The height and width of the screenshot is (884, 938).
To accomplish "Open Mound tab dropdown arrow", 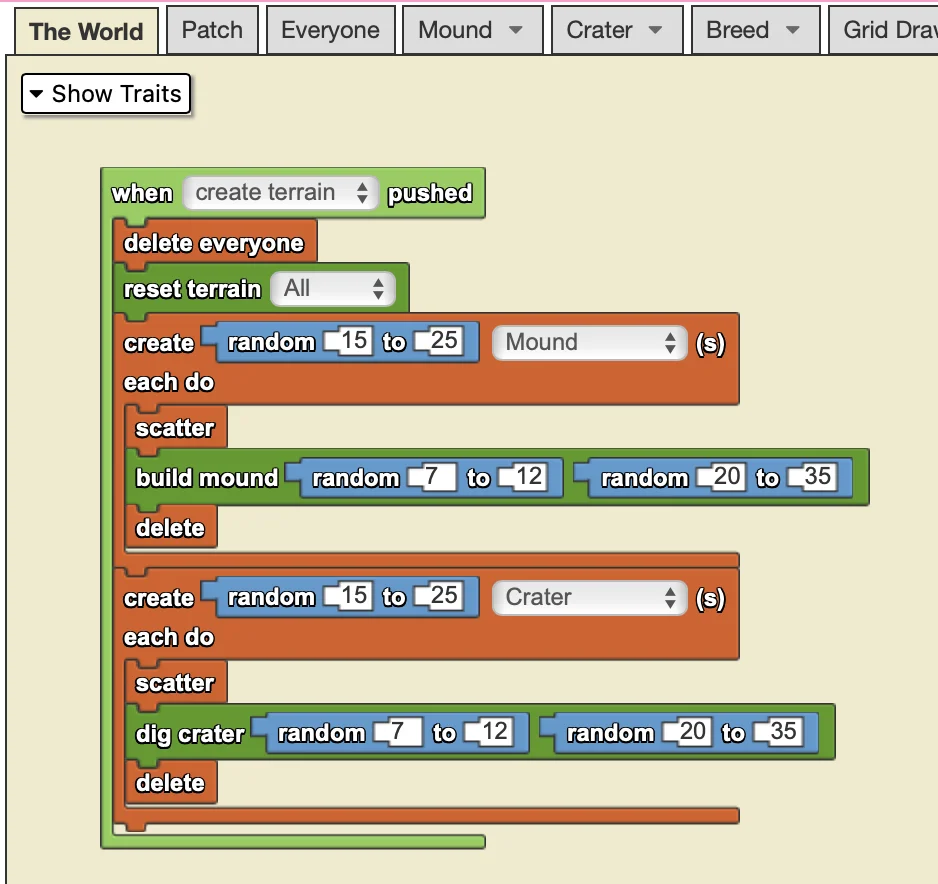I will [516, 30].
